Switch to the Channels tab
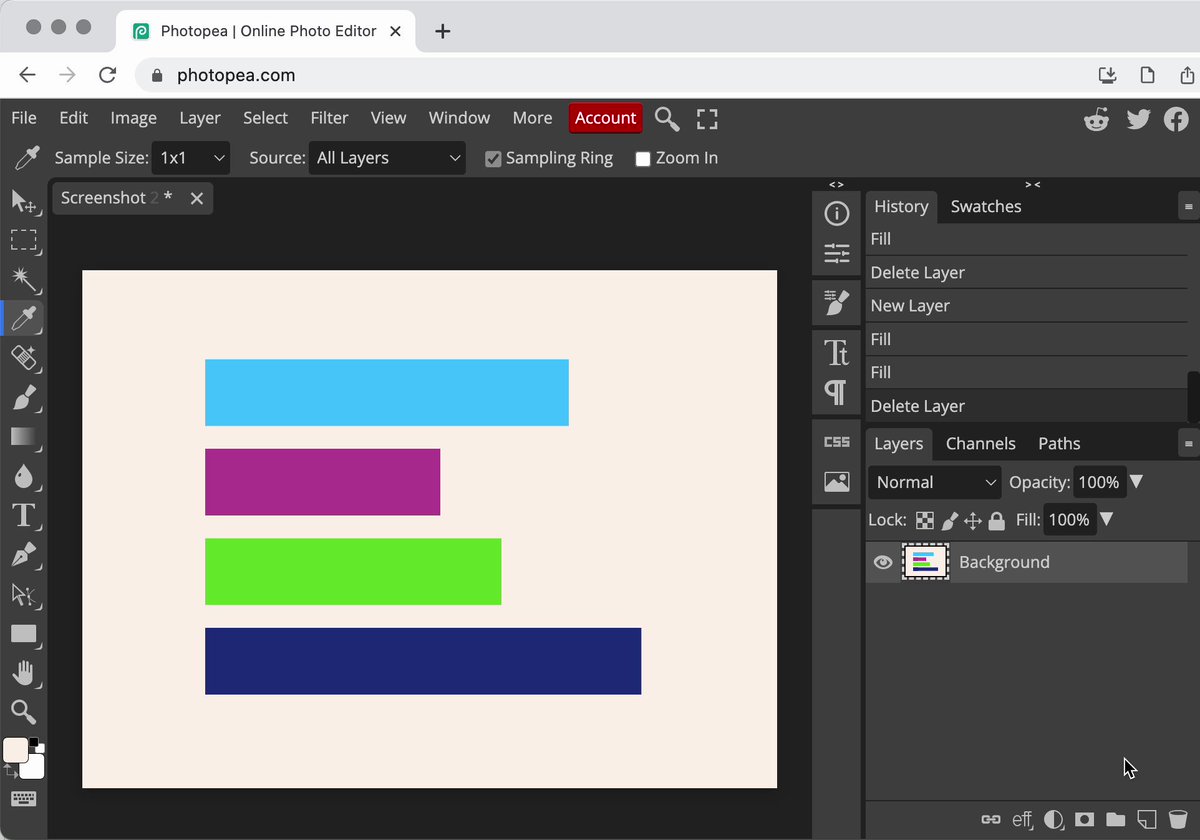Screen dimensions: 1200x840 (x=980, y=443)
